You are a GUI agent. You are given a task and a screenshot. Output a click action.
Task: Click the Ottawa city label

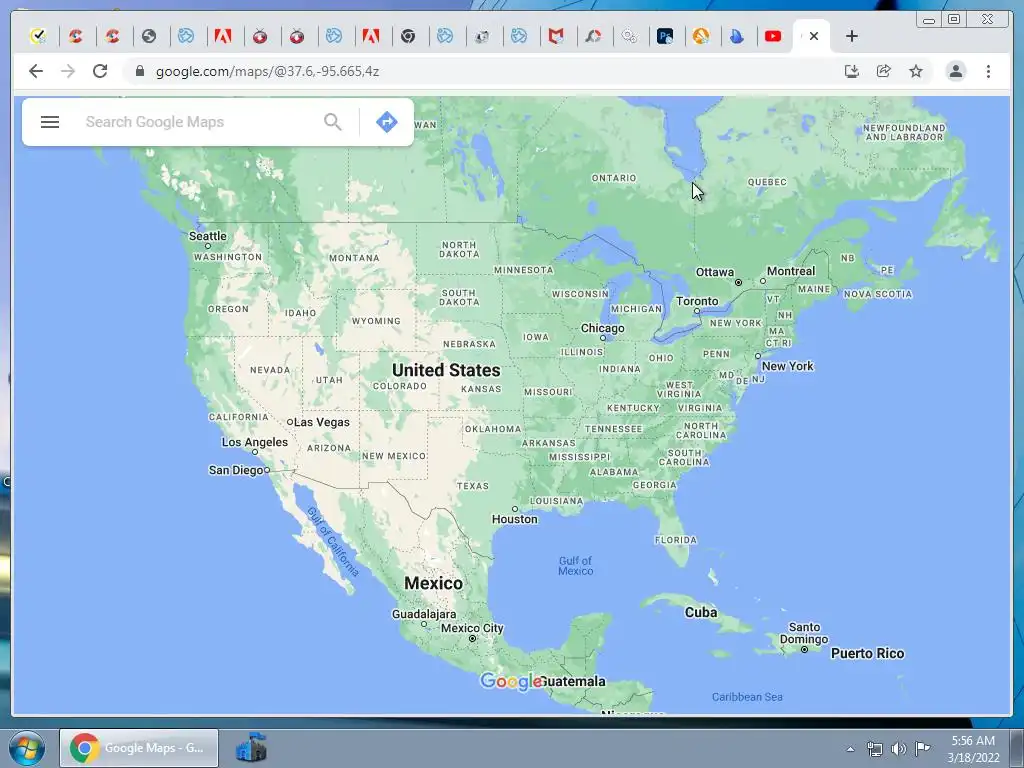click(714, 272)
